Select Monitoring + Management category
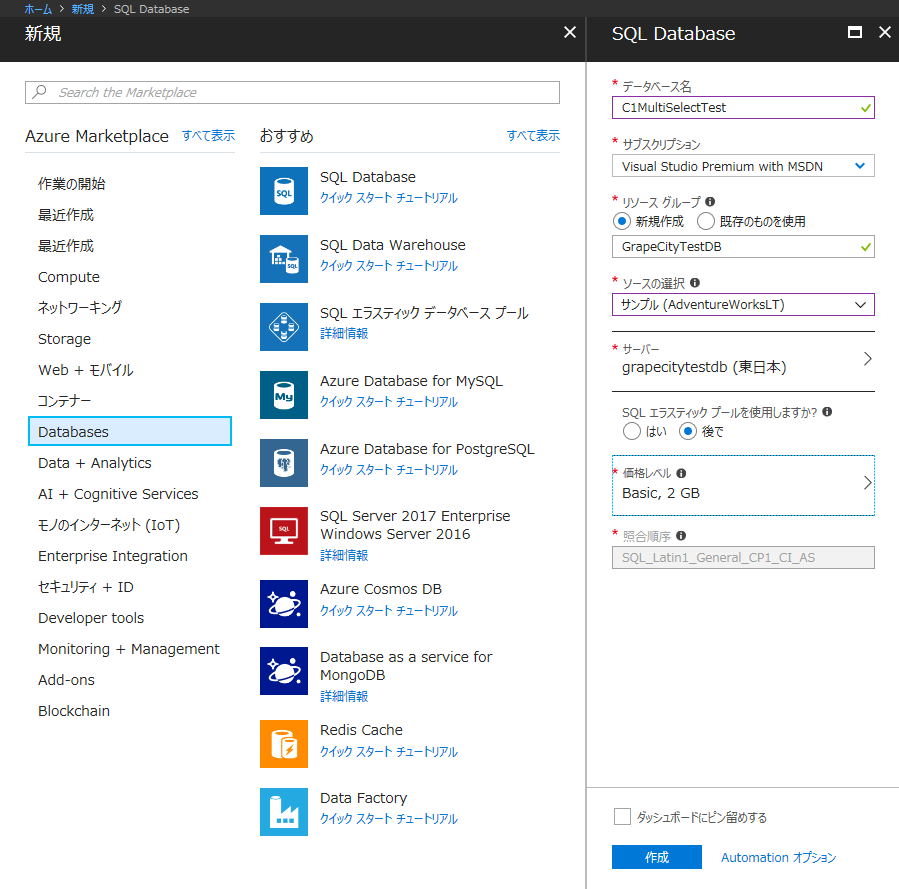The image size is (899, 889). [x=128, y=648]
